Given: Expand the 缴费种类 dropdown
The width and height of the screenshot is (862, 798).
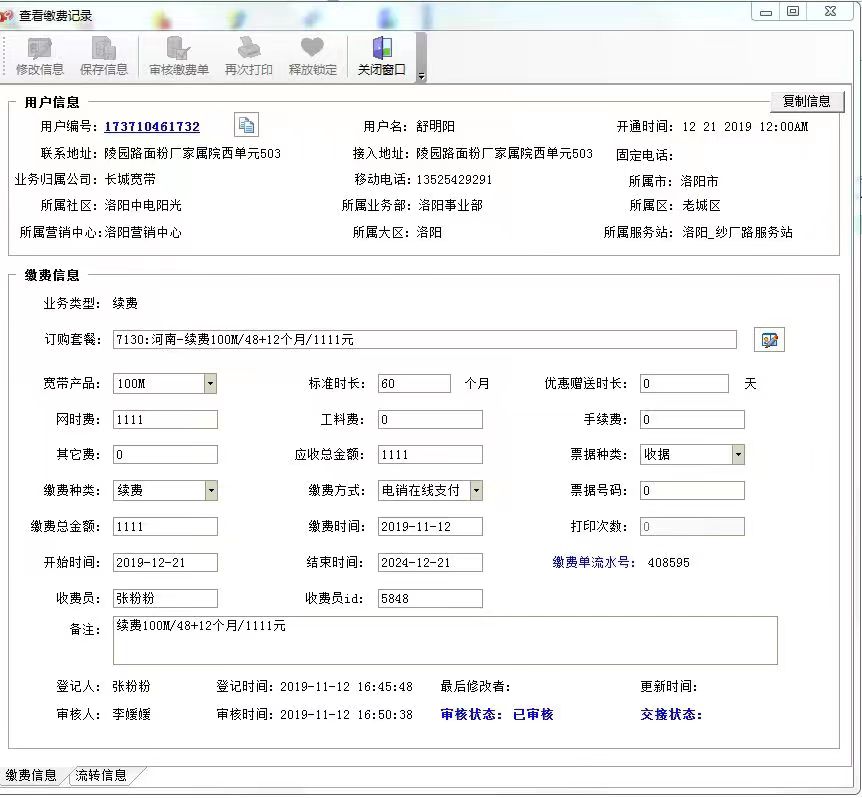Looking at the screenshot, I should click(211, 490).
